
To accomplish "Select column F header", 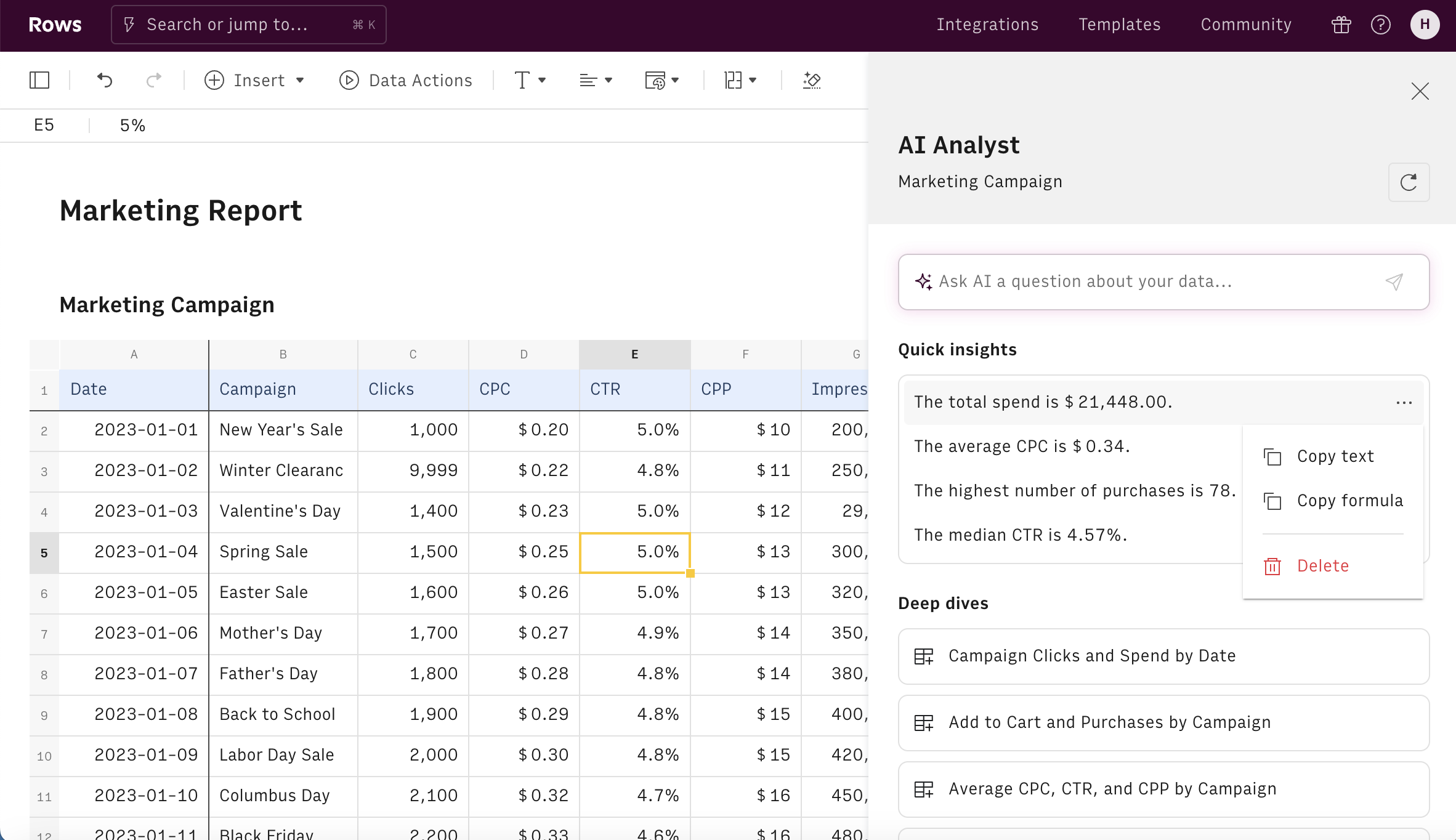I will [746, 354].
